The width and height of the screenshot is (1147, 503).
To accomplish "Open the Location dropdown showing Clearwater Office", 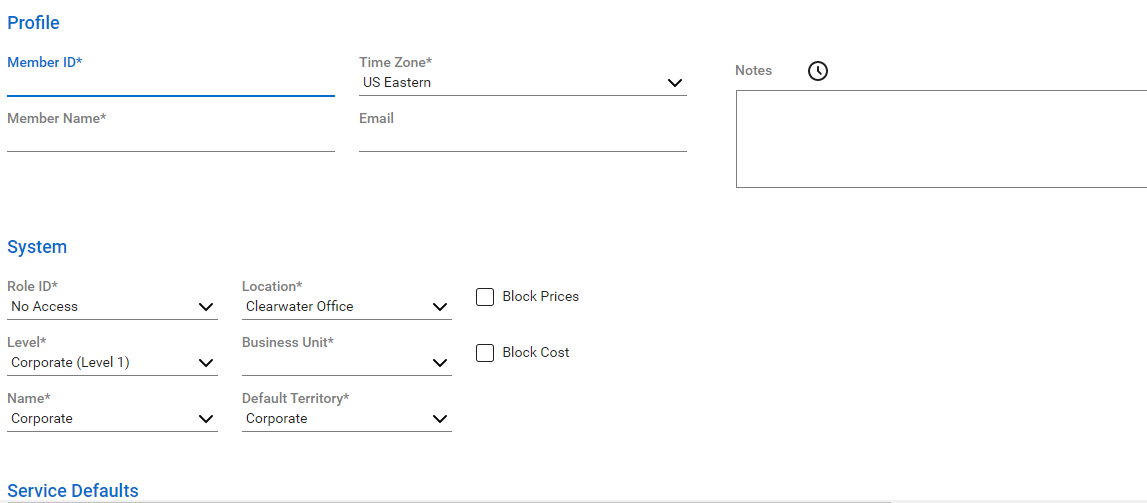I will pos(346,307).
